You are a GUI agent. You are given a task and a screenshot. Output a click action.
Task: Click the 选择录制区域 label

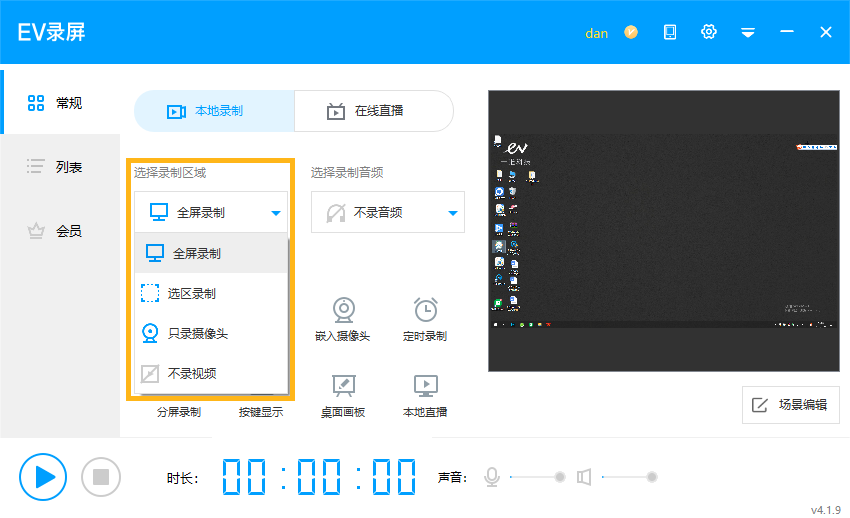170,173
